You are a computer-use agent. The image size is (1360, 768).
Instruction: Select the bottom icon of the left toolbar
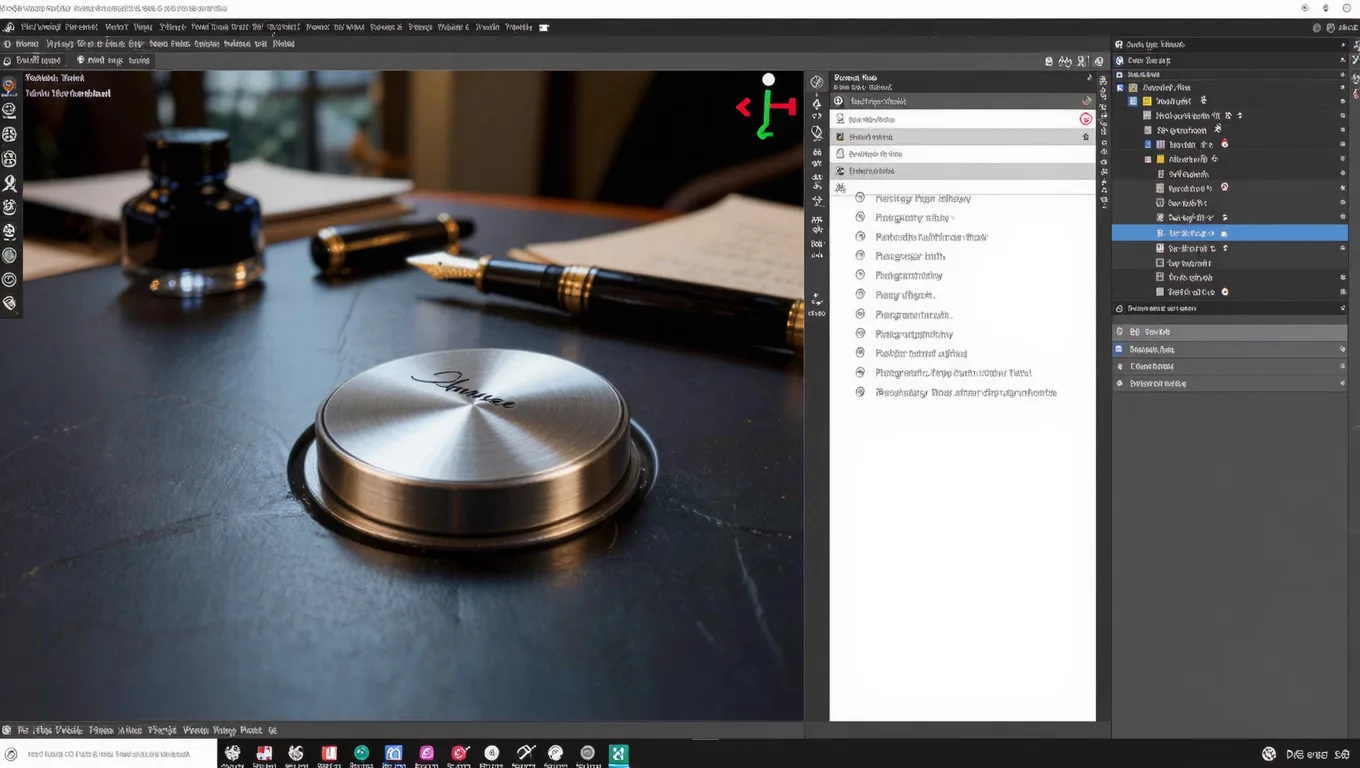pyautogui.click(x=9, y=303)
